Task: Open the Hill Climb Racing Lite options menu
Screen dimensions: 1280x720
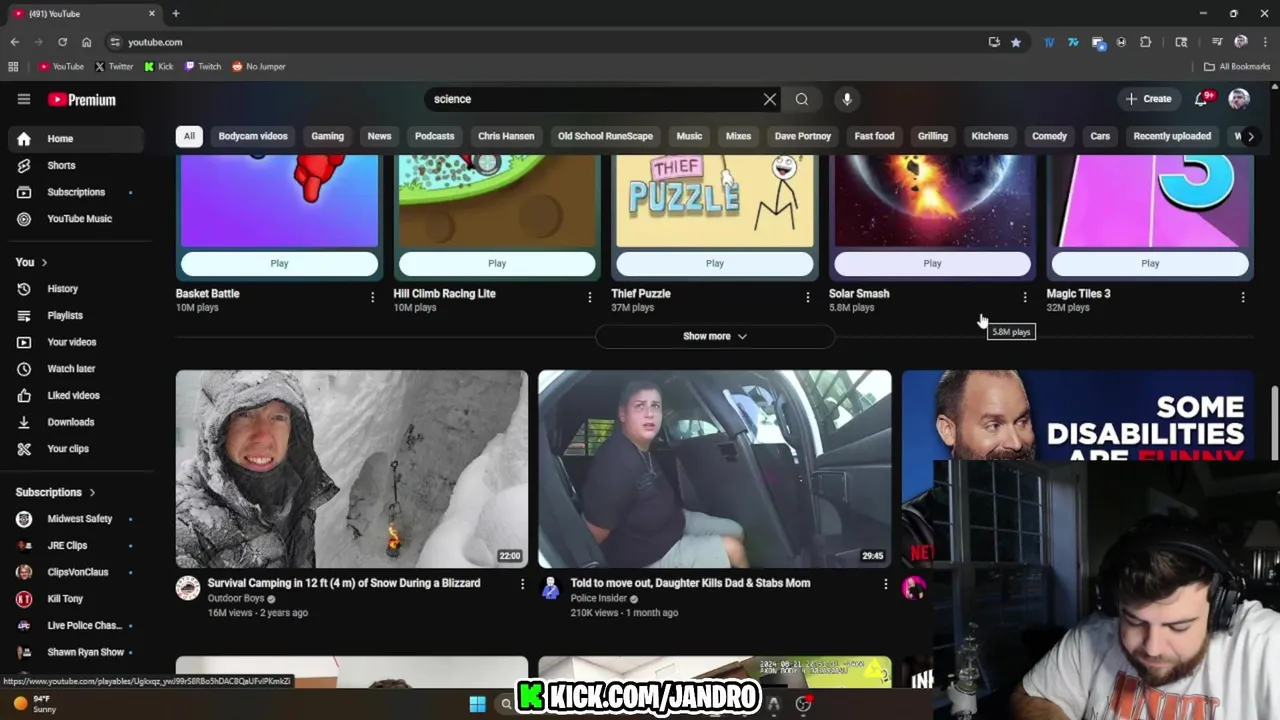Action: 589,297
